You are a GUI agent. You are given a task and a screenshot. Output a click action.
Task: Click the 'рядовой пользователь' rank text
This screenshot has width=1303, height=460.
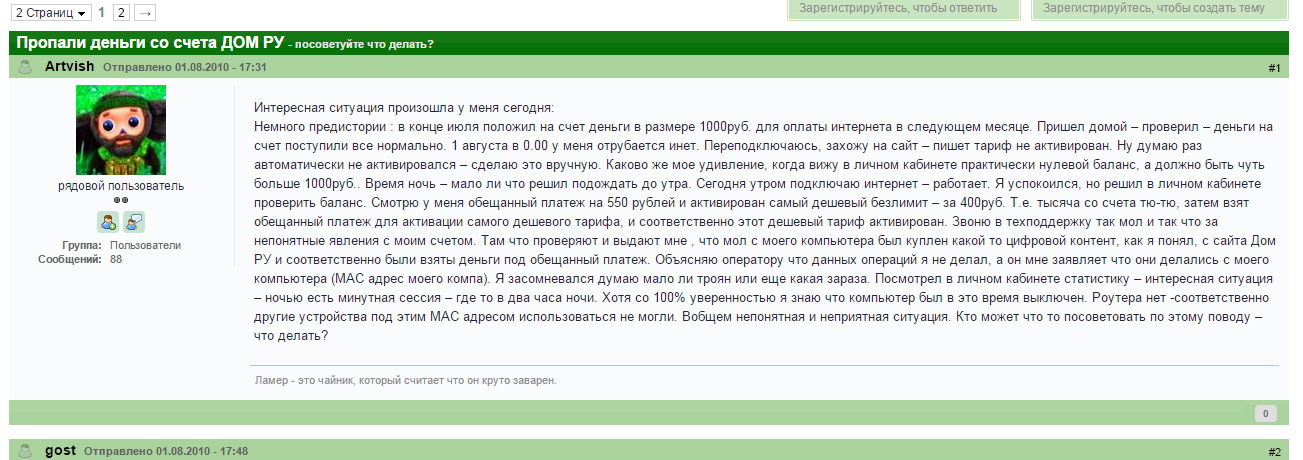coord(121,186)
